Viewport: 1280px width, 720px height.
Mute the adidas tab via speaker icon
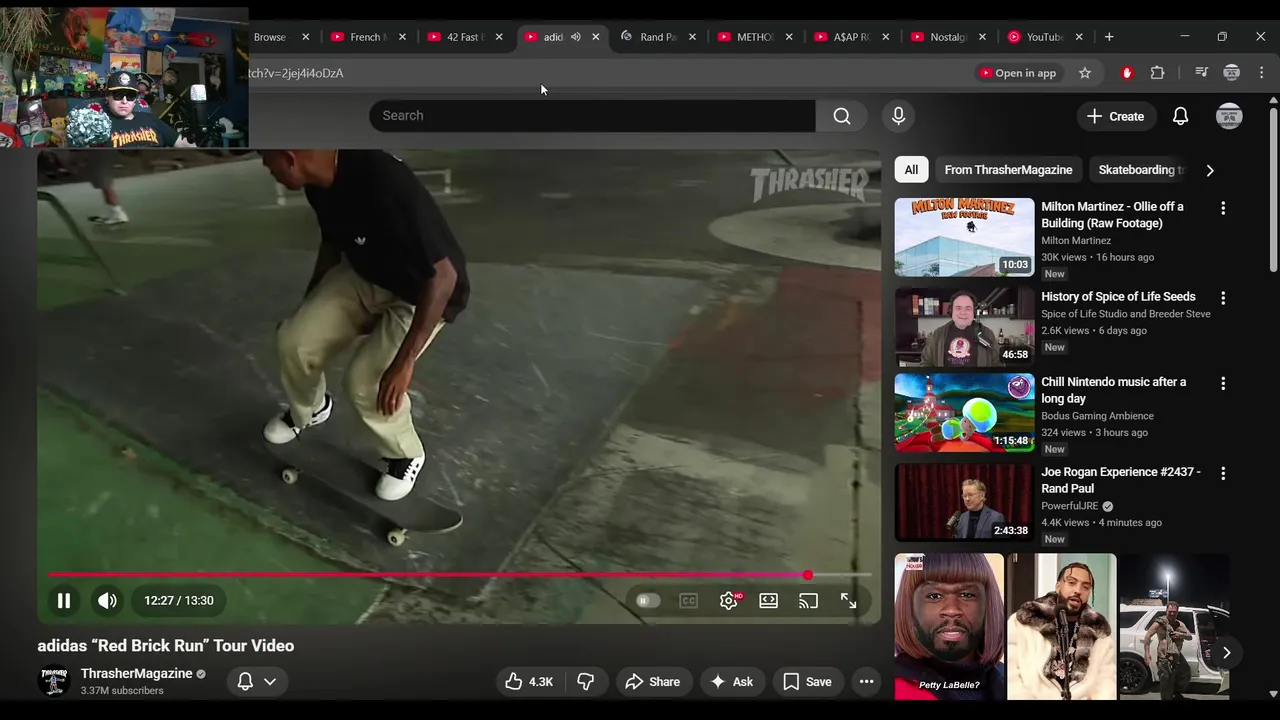coord(575,37)
